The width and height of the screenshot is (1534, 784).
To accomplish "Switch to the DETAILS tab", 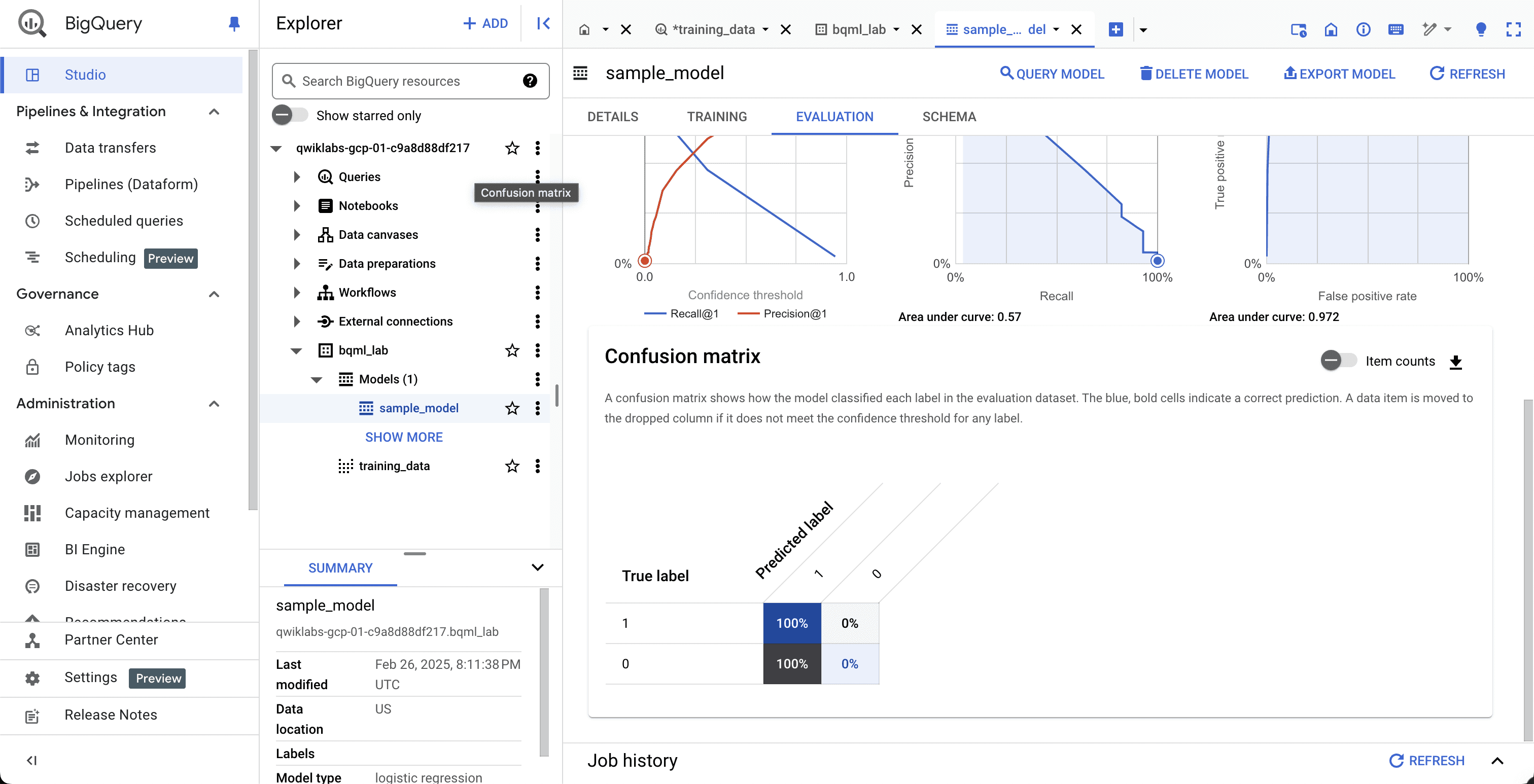I will click(613, 117).
